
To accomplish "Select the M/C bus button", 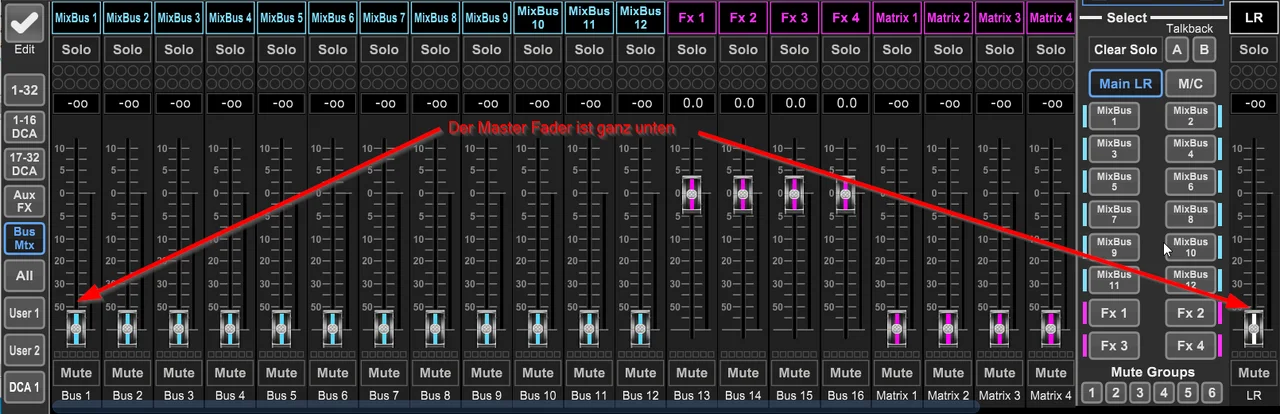I will click(1190, 84).
